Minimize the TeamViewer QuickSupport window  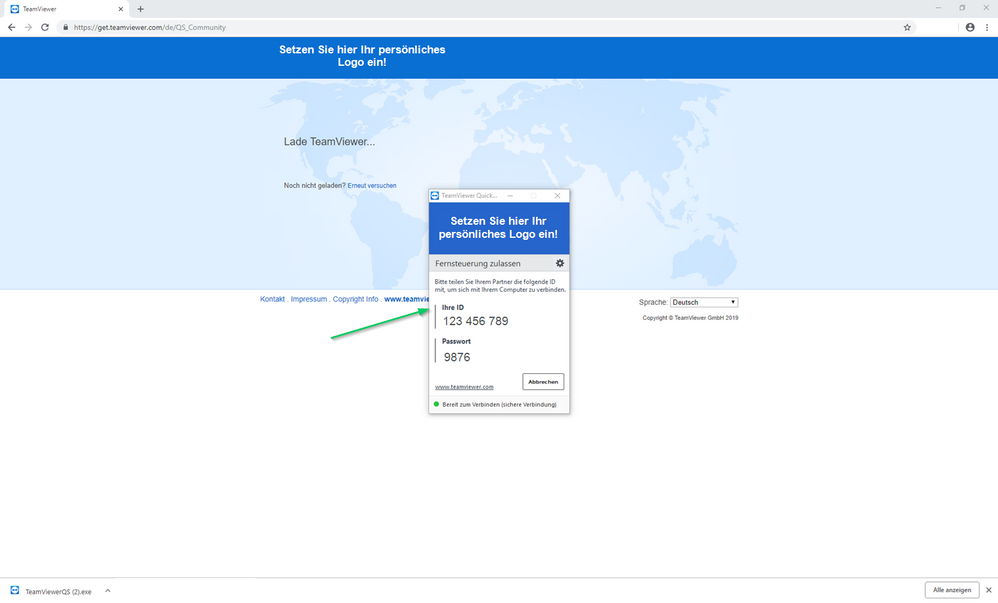coord(510,195)
